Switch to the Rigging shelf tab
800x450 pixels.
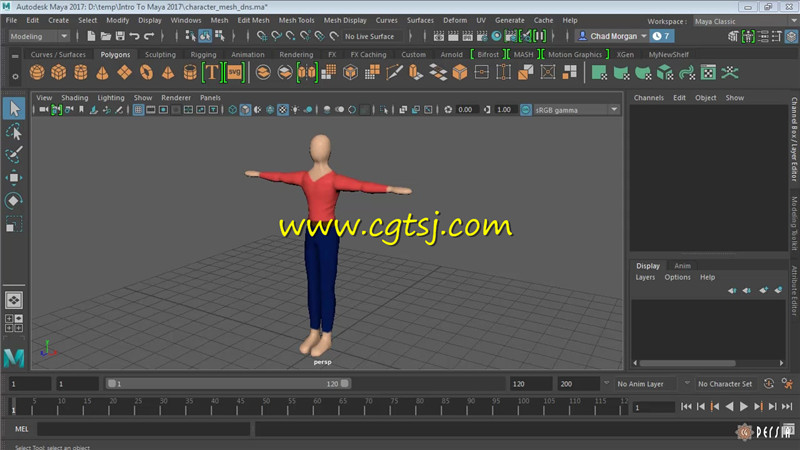203,55
